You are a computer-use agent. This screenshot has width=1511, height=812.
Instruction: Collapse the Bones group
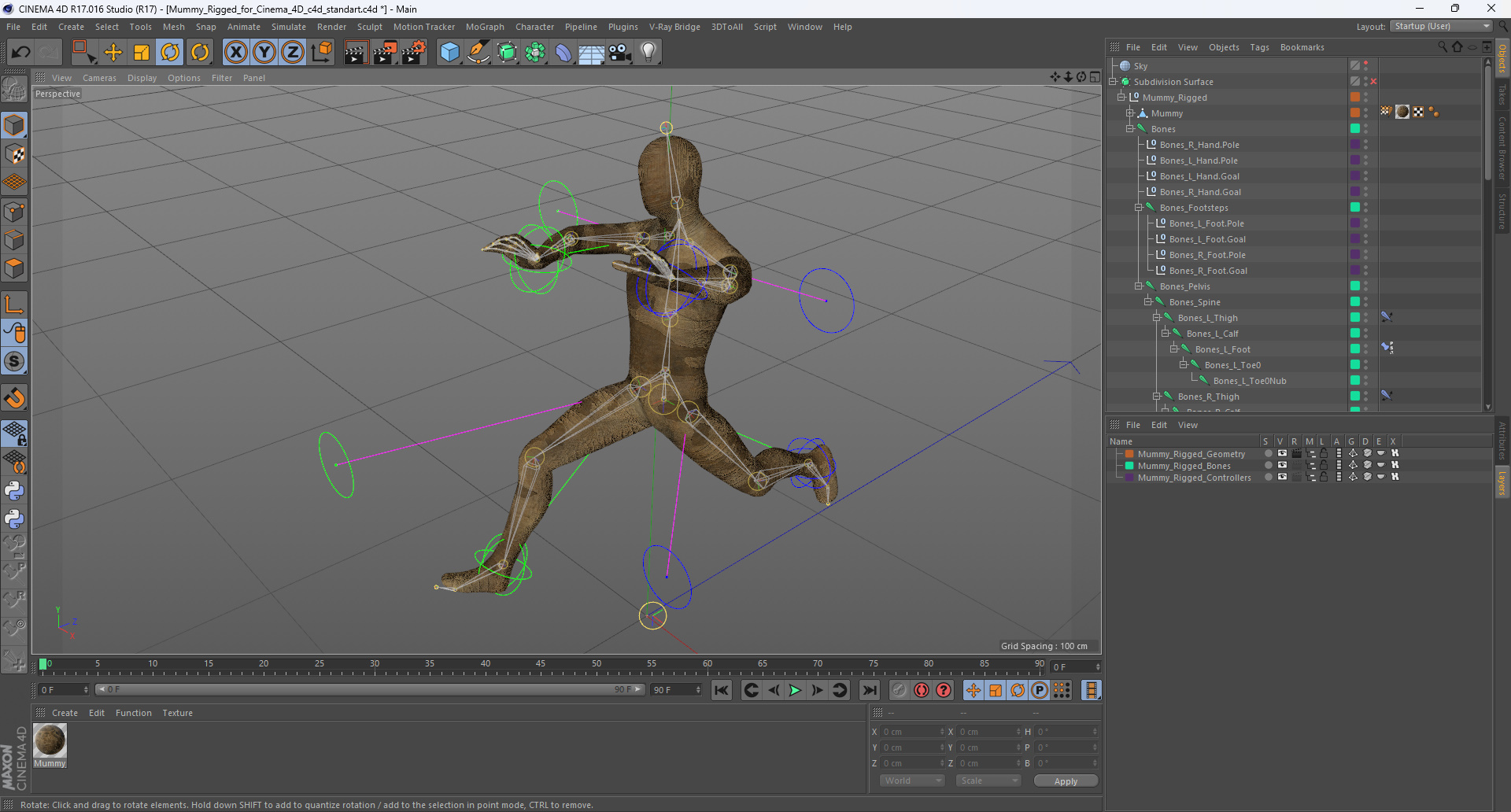click(1130, 129)
